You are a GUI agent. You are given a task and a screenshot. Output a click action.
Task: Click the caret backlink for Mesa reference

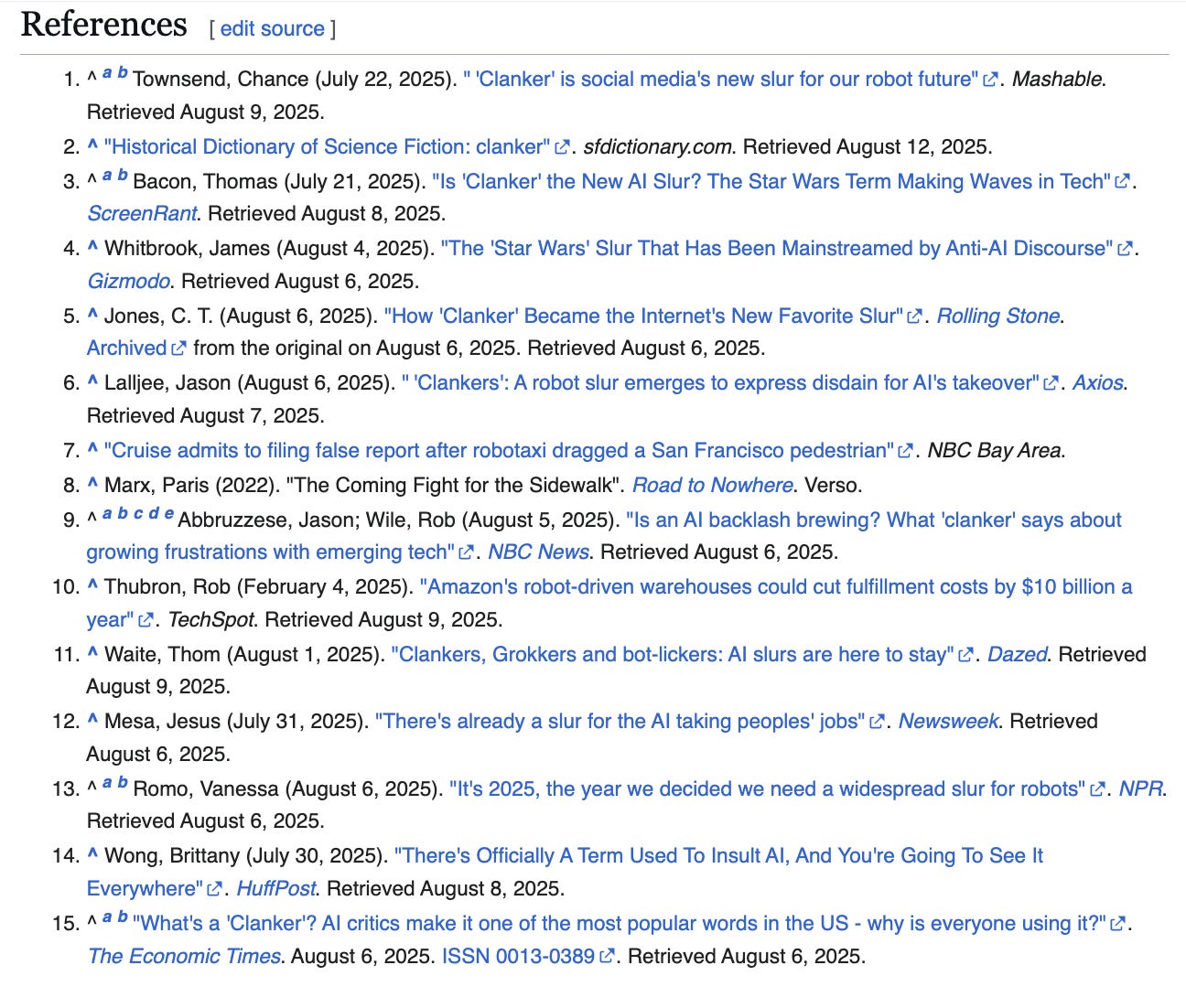pos(92,719)
